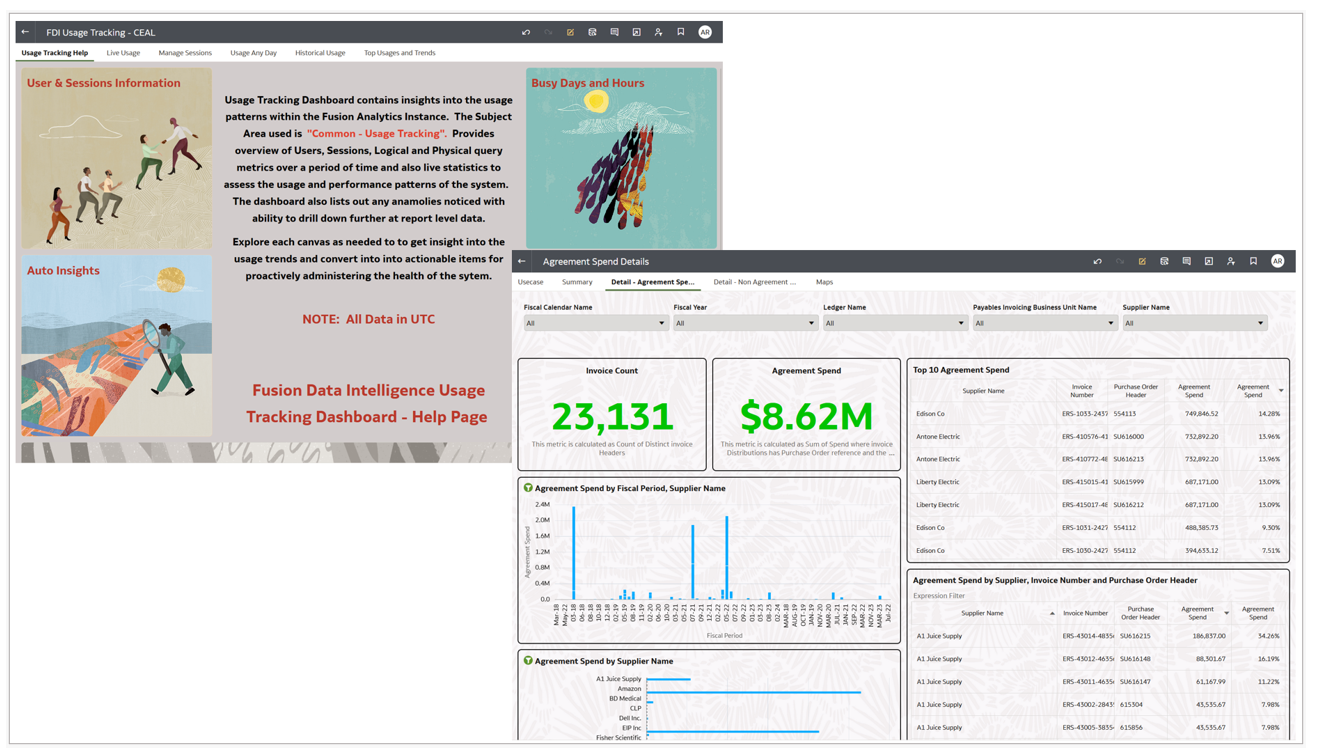Click Purchase Order Header column in Top 10 table
1319x755 pixels.
coord(1136,391)
